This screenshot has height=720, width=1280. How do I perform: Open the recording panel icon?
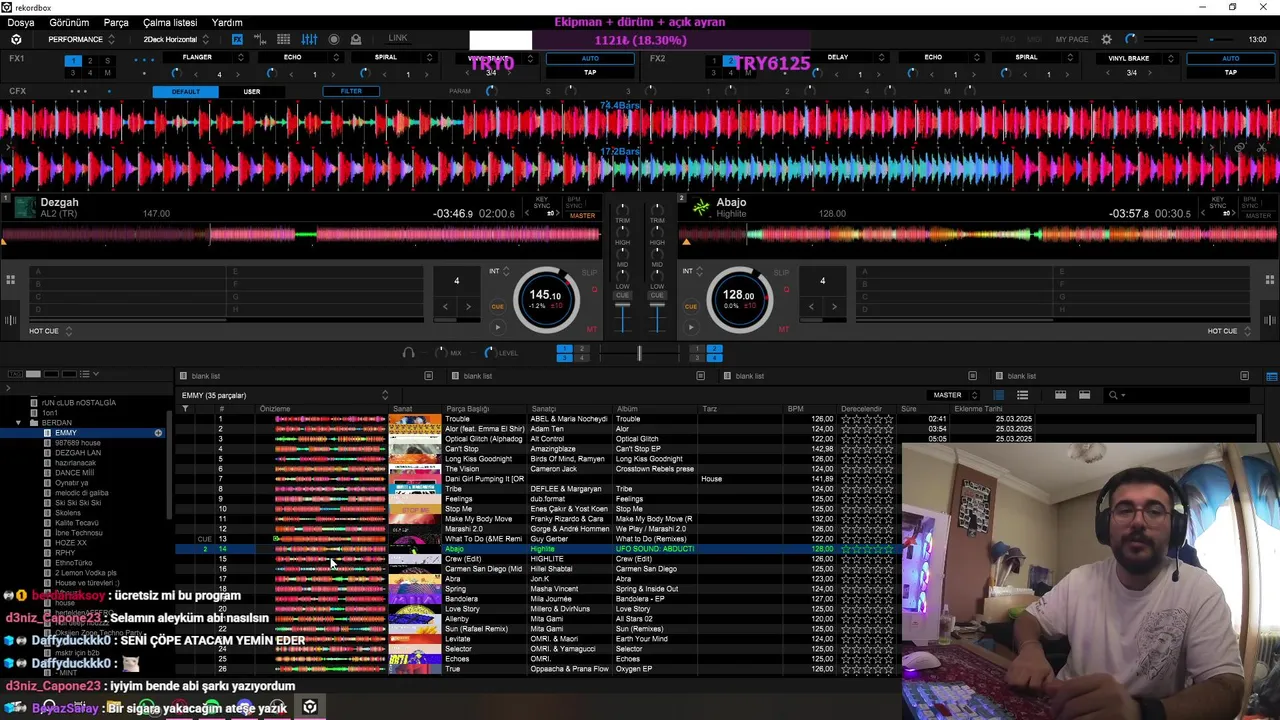point(334,39)
